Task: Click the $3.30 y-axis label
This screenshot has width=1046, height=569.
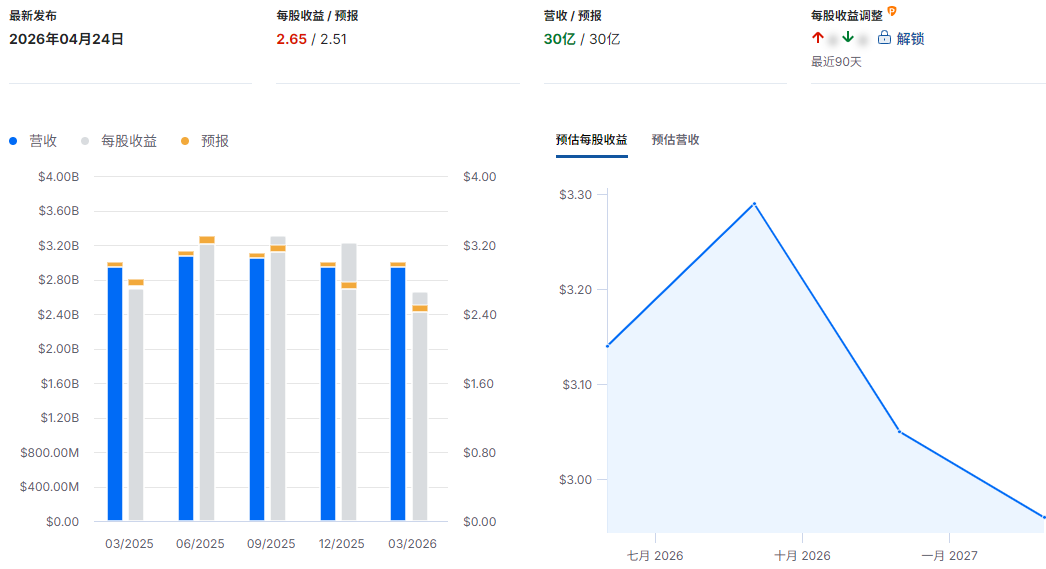Action: pos(575,194)
